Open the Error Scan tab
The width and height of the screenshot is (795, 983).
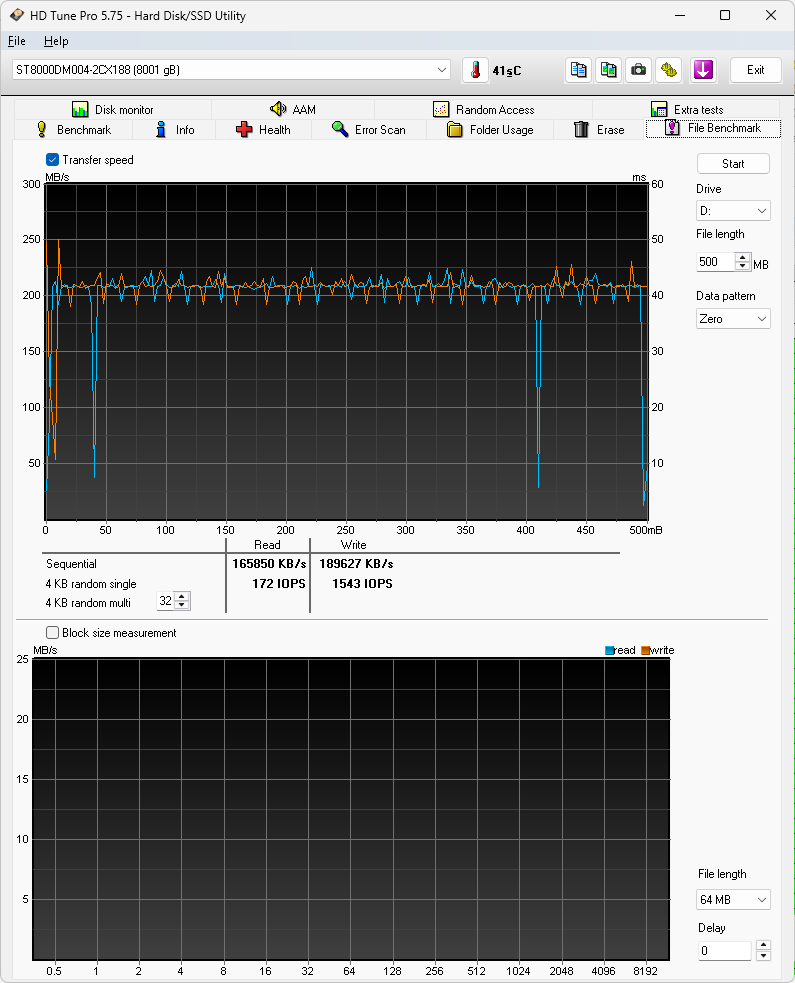[369, 130]
